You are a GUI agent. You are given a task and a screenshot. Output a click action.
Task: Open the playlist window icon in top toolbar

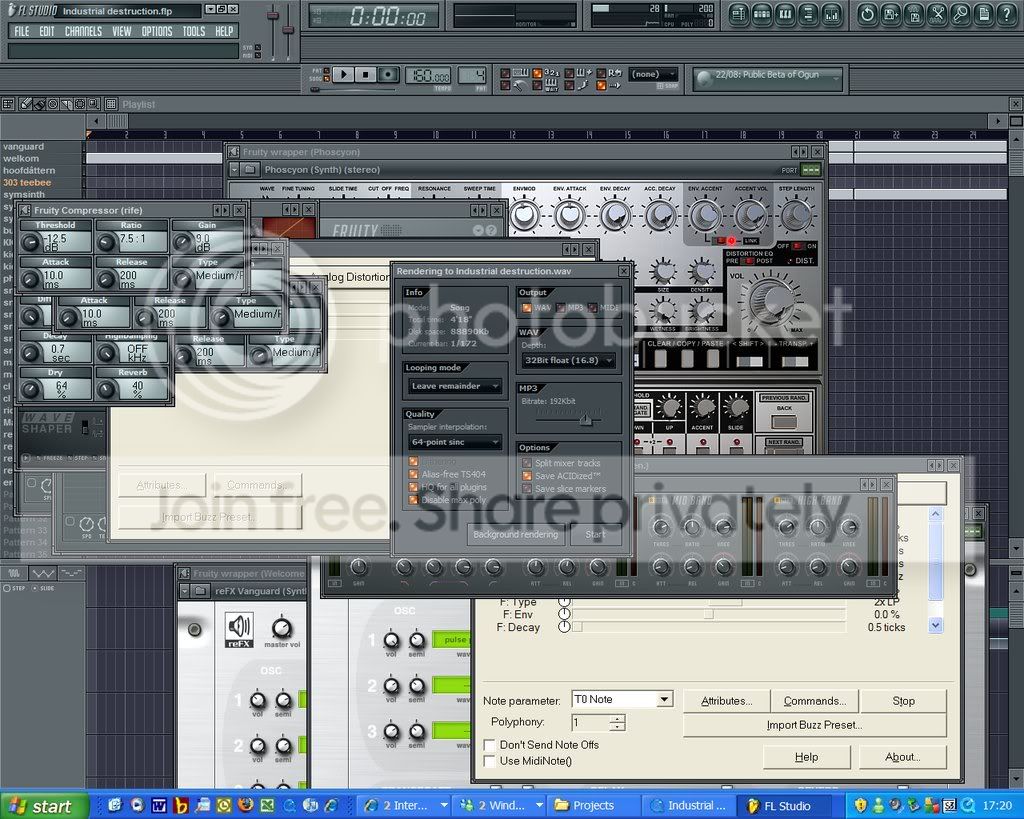(739, 14)
